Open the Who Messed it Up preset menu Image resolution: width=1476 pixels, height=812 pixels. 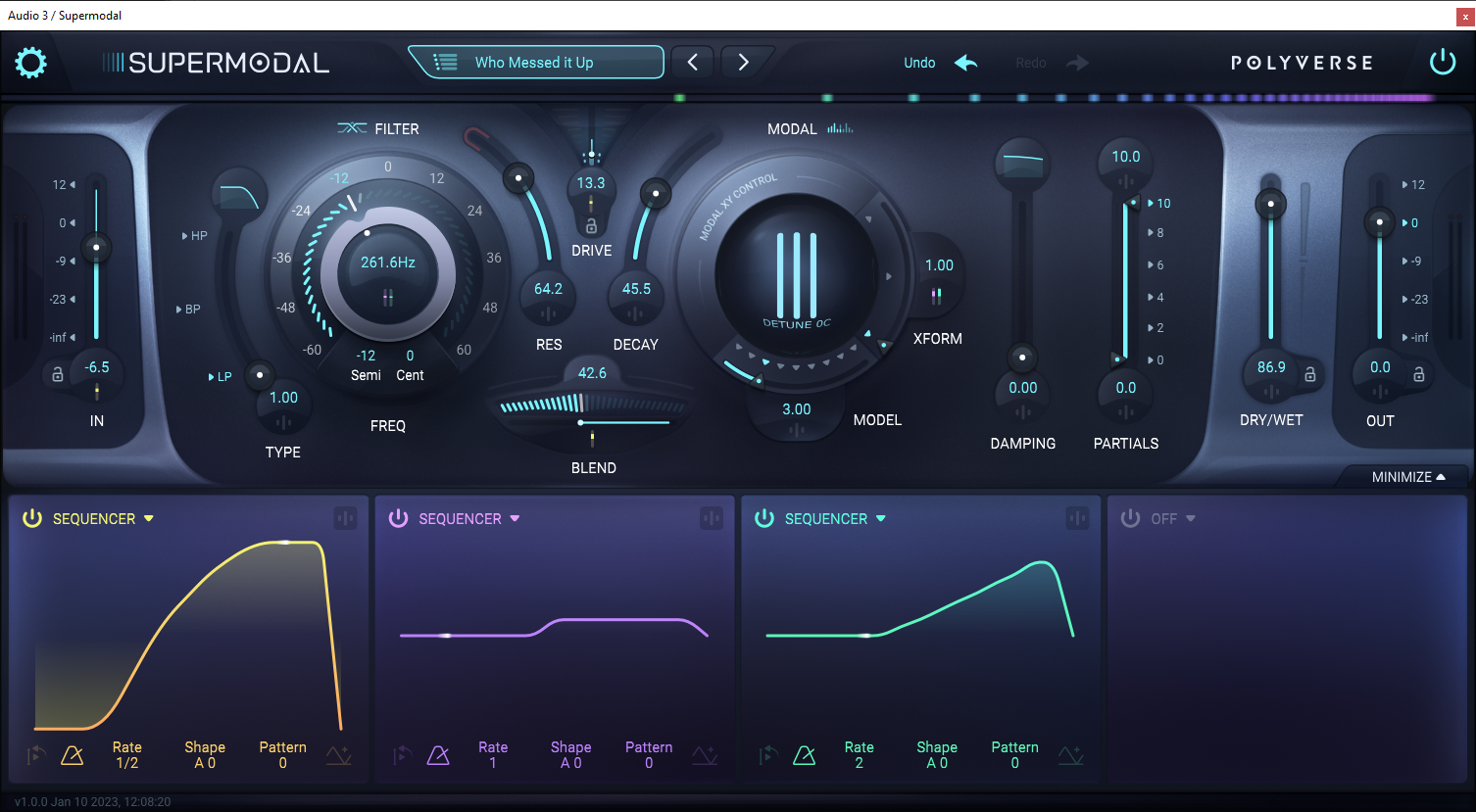pos(535,63)
